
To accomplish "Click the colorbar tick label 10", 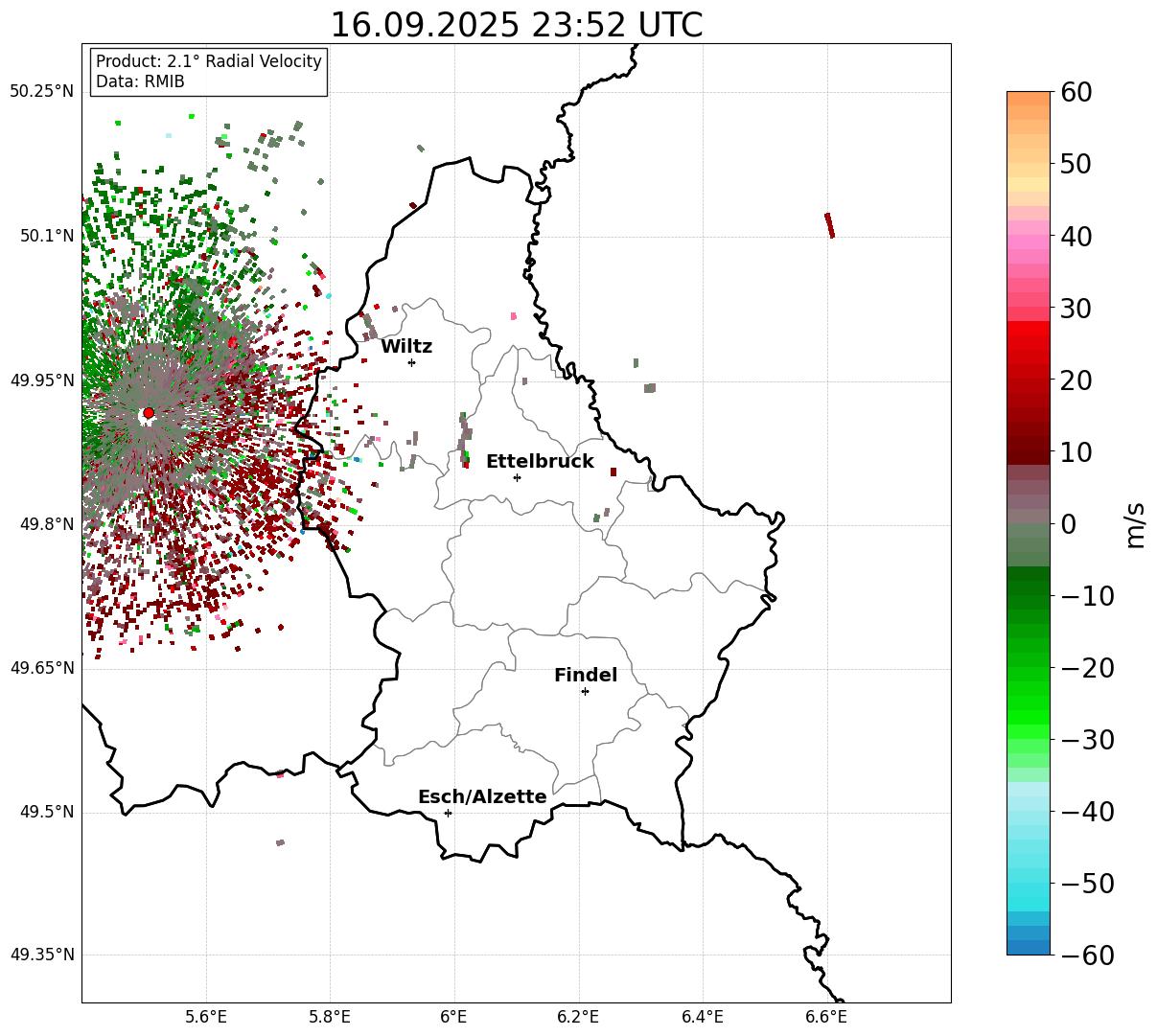I will click(1076, 451).
